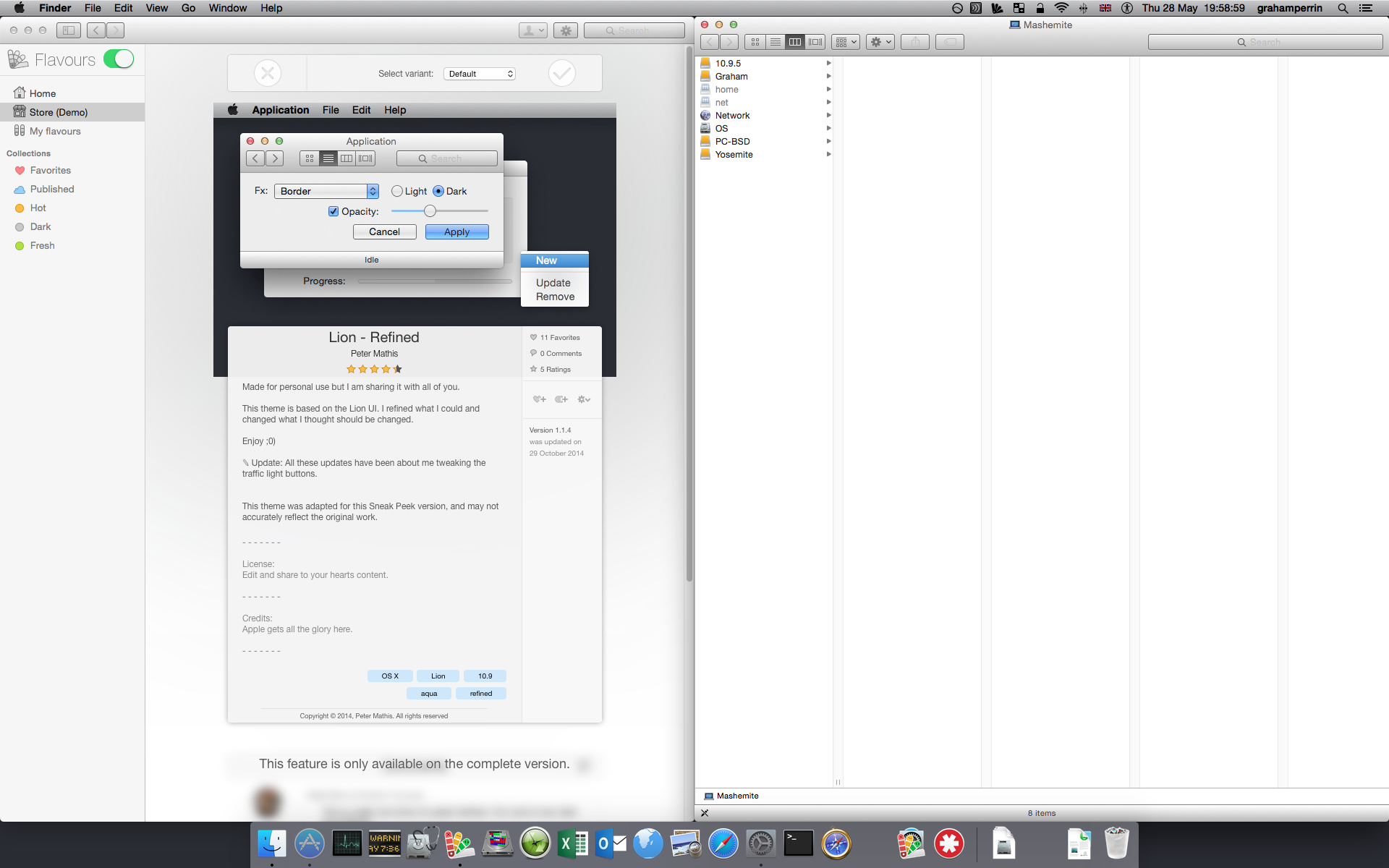Open the gear settings in the Flavours toolbar
This screenshot has height=868, width=1389.
(x=566, y=30)
